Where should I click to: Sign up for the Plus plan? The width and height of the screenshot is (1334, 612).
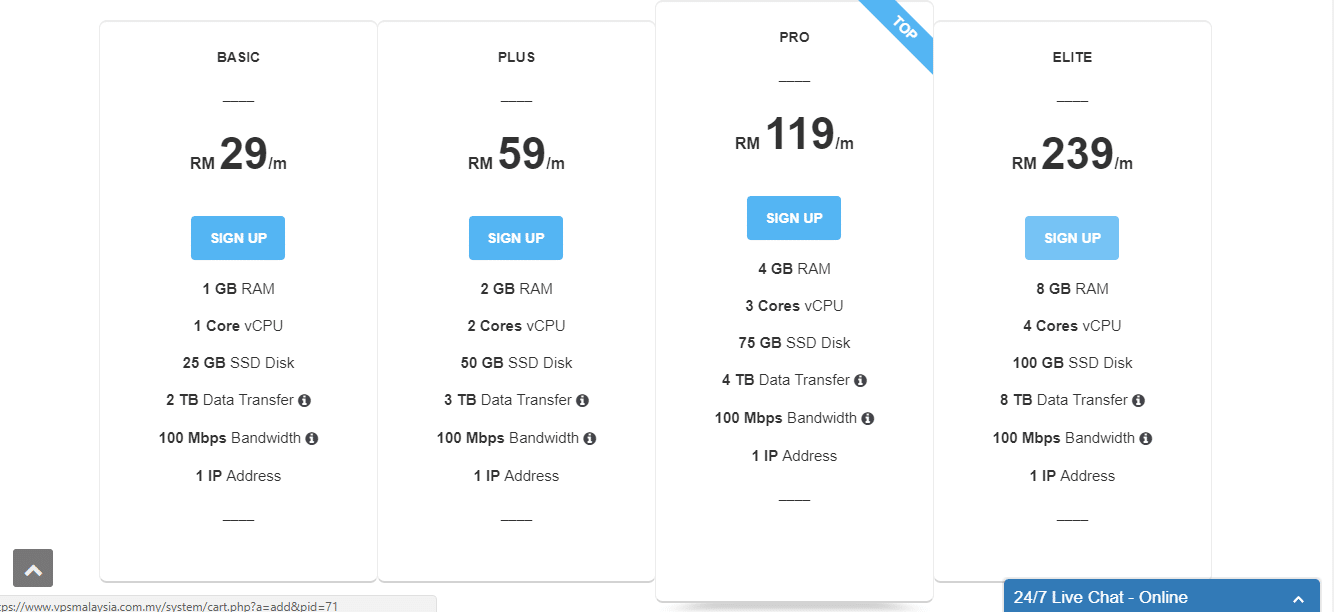pyautogui.click(x=516, y=237)
